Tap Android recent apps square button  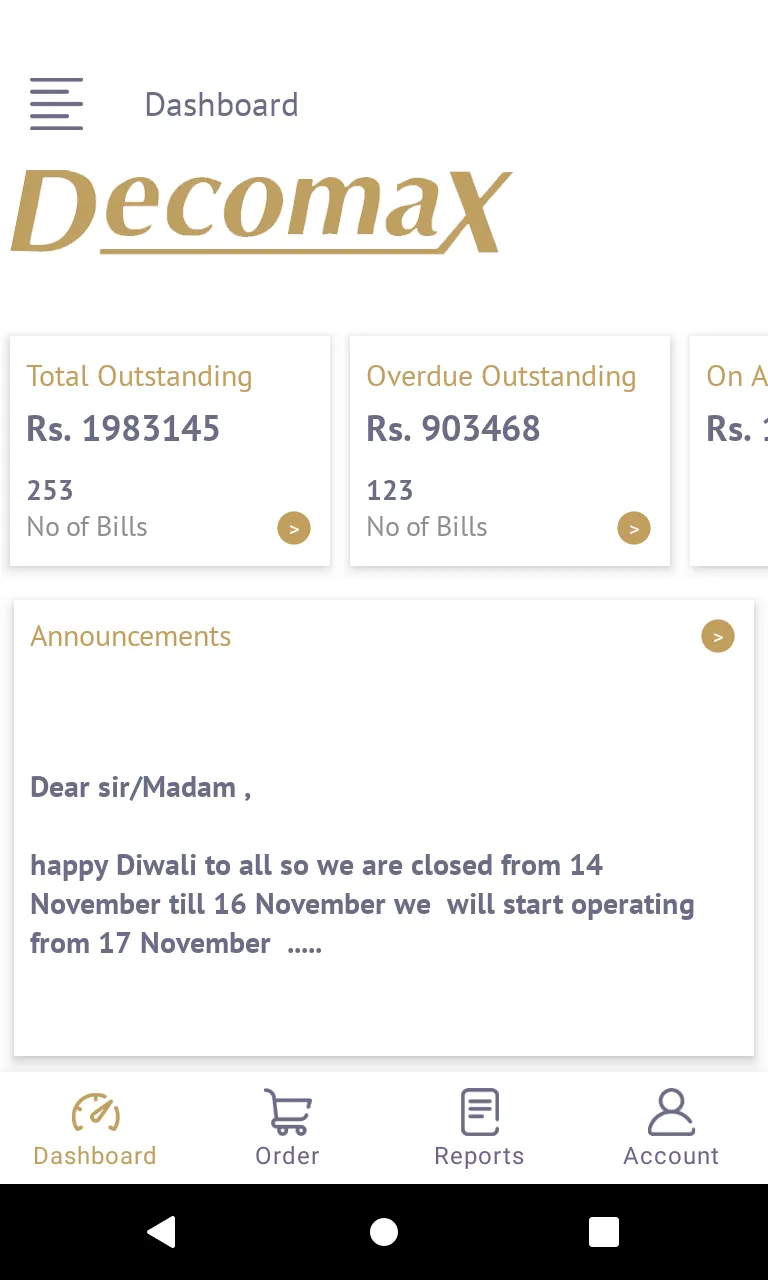click(604, 1232)
